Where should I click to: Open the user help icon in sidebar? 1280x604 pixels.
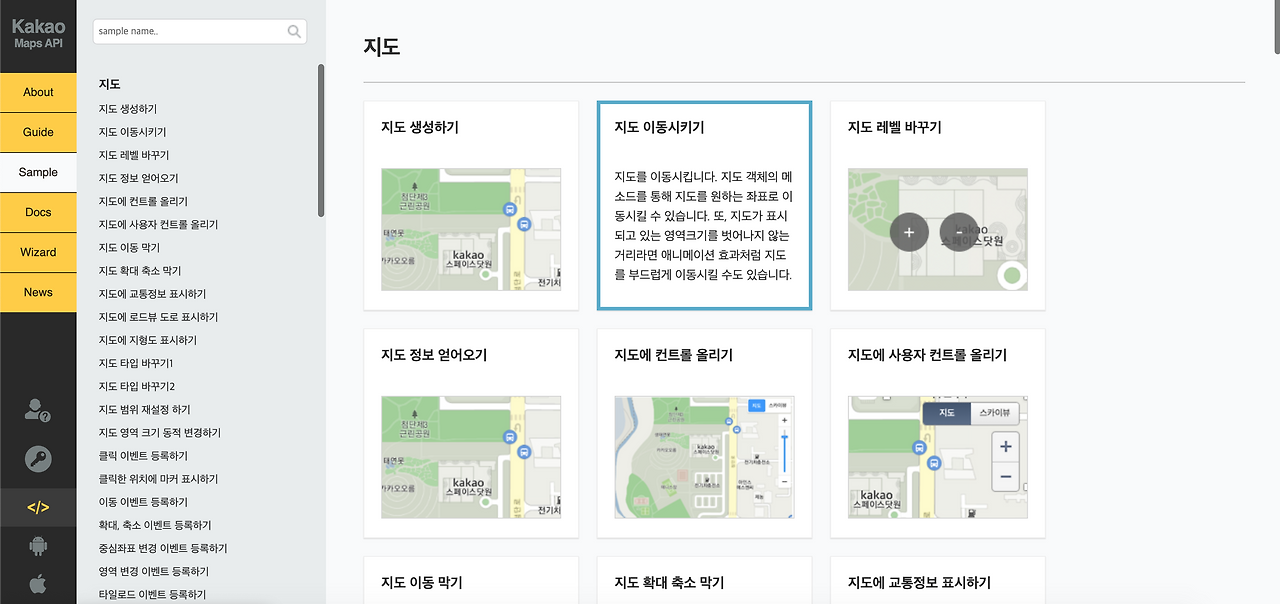click(38, 409)
